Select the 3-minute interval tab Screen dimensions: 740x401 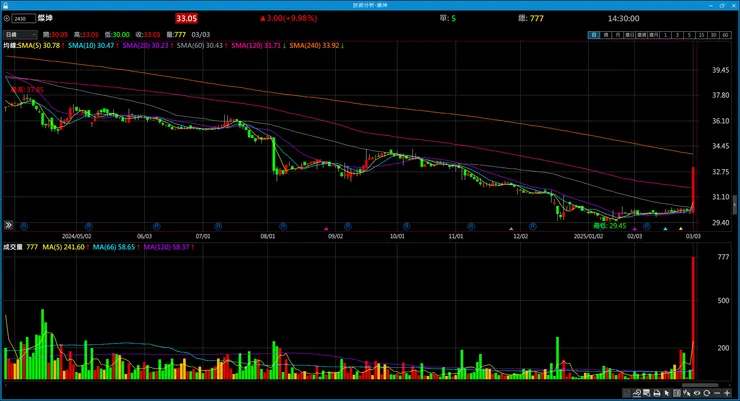pyautogui.click(x=677, y=35)
